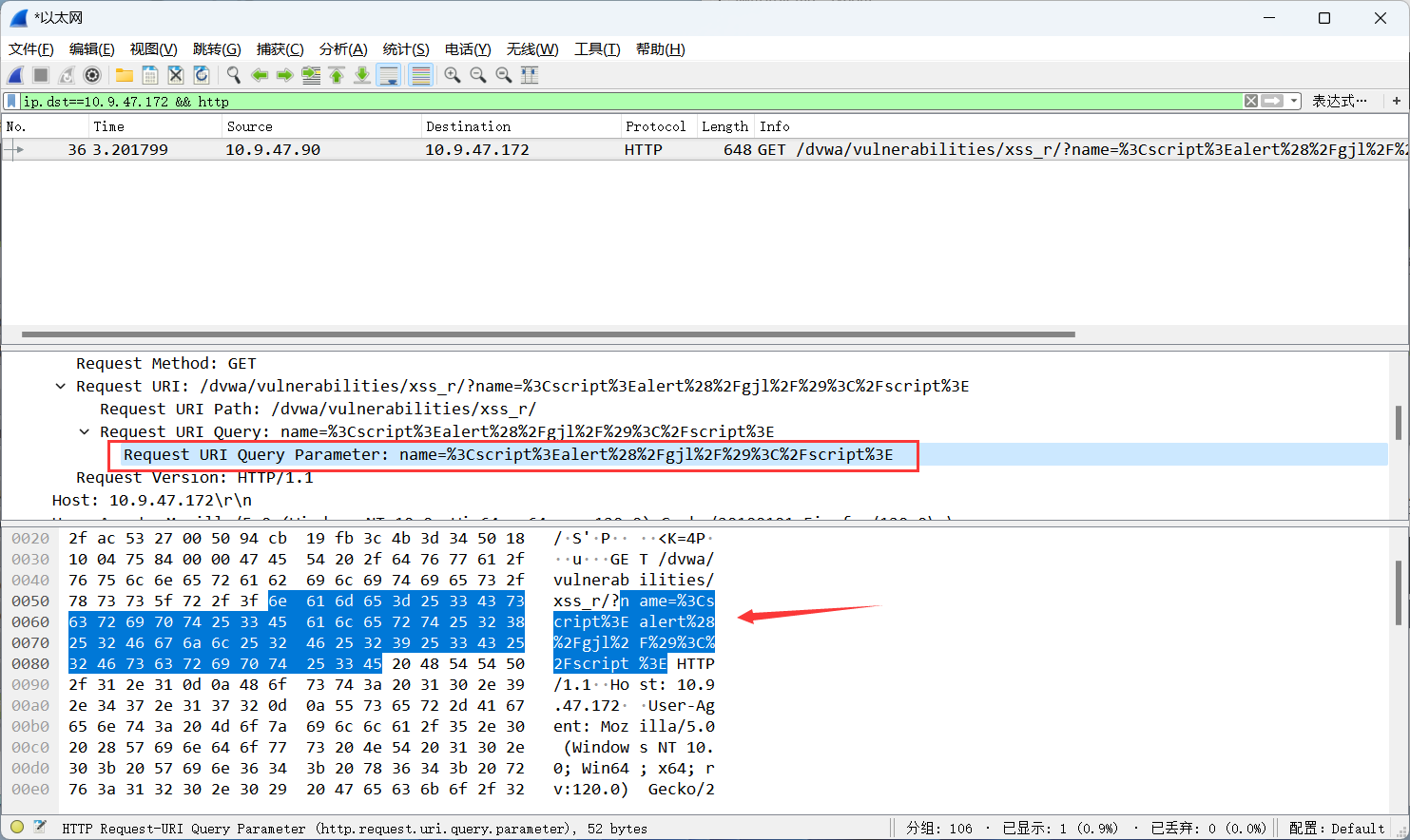Open the 帮助(H) menu
The image size is (1410, 840).
661,49
